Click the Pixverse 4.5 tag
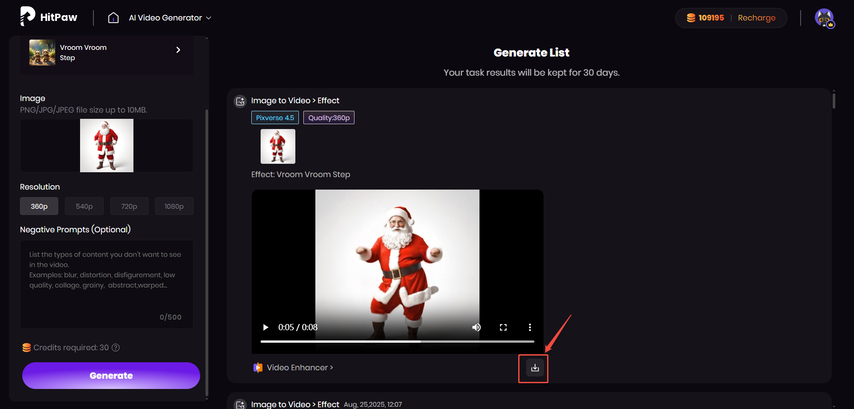854x409 pixels. (275, 118)
